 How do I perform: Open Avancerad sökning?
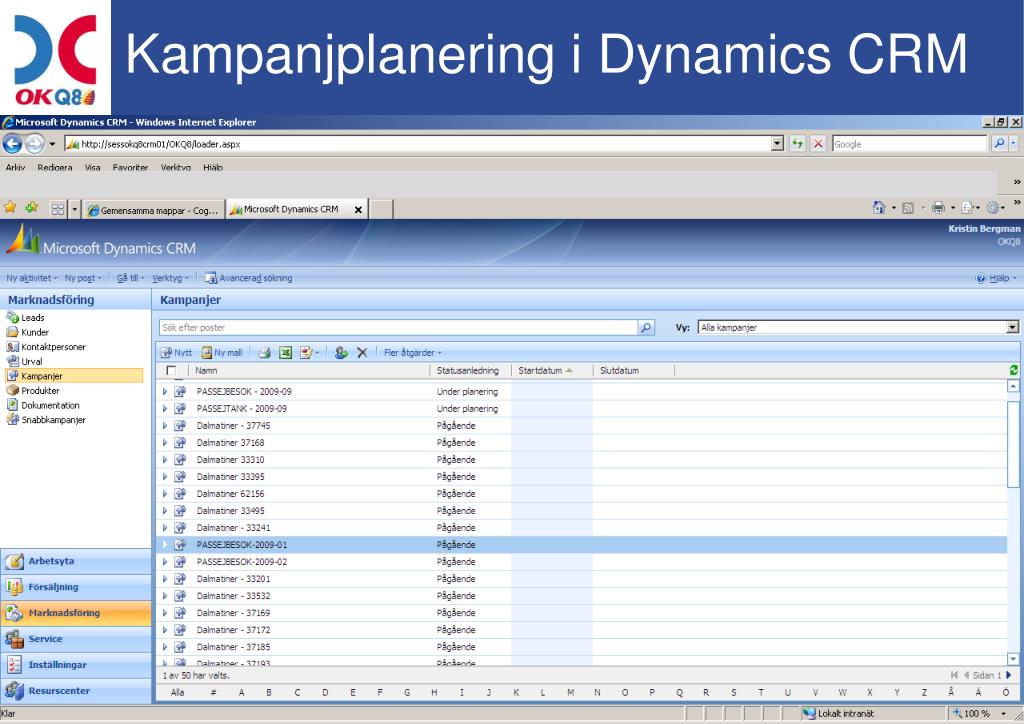[248, 278]
